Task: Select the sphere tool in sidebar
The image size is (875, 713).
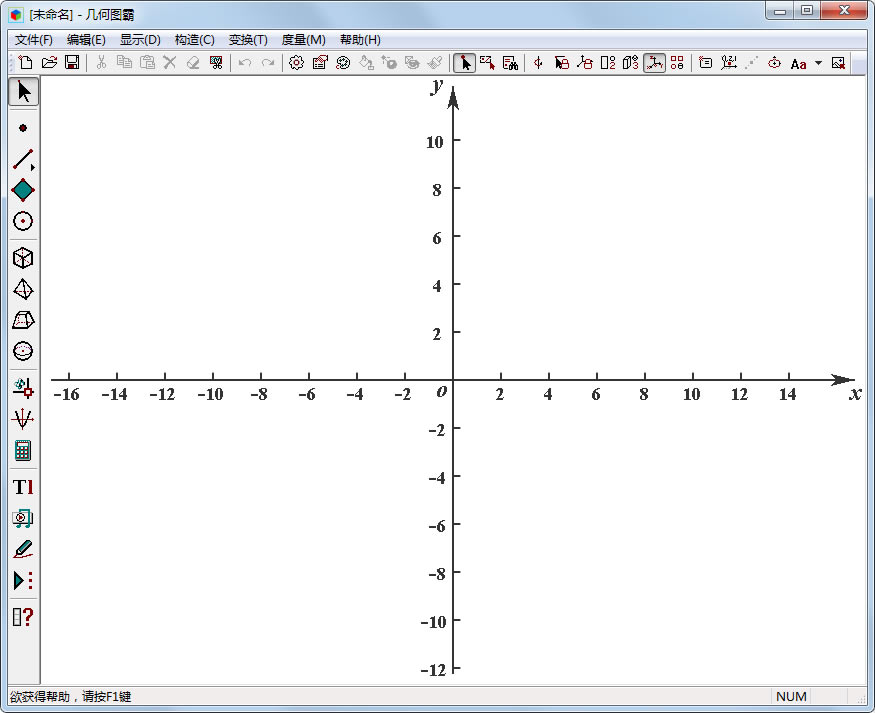Action: [x=23, y=351]
